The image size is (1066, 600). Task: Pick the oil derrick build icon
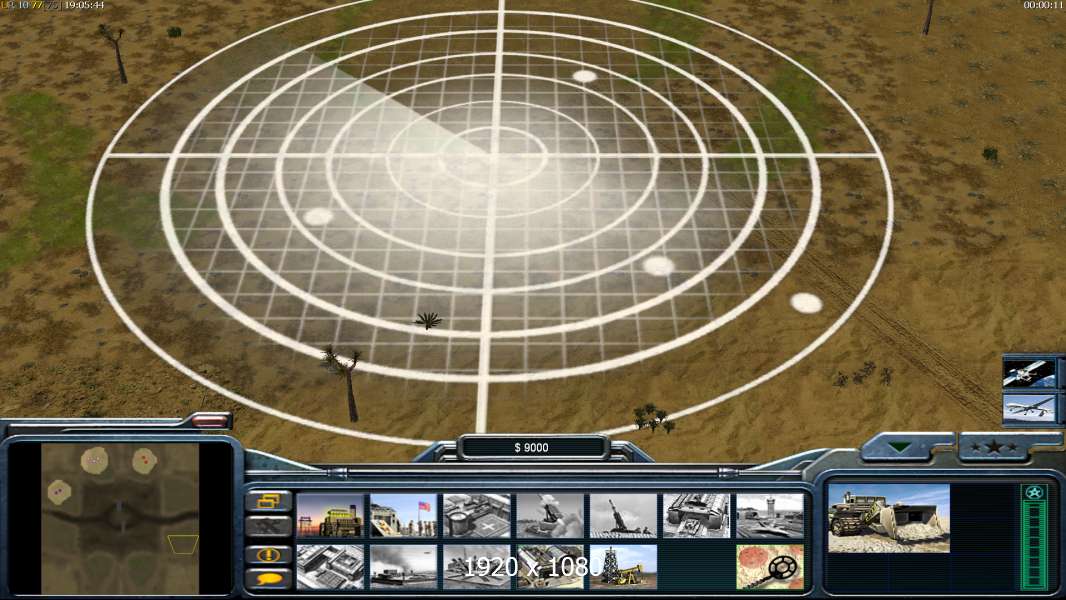click(x=624, y=567)
